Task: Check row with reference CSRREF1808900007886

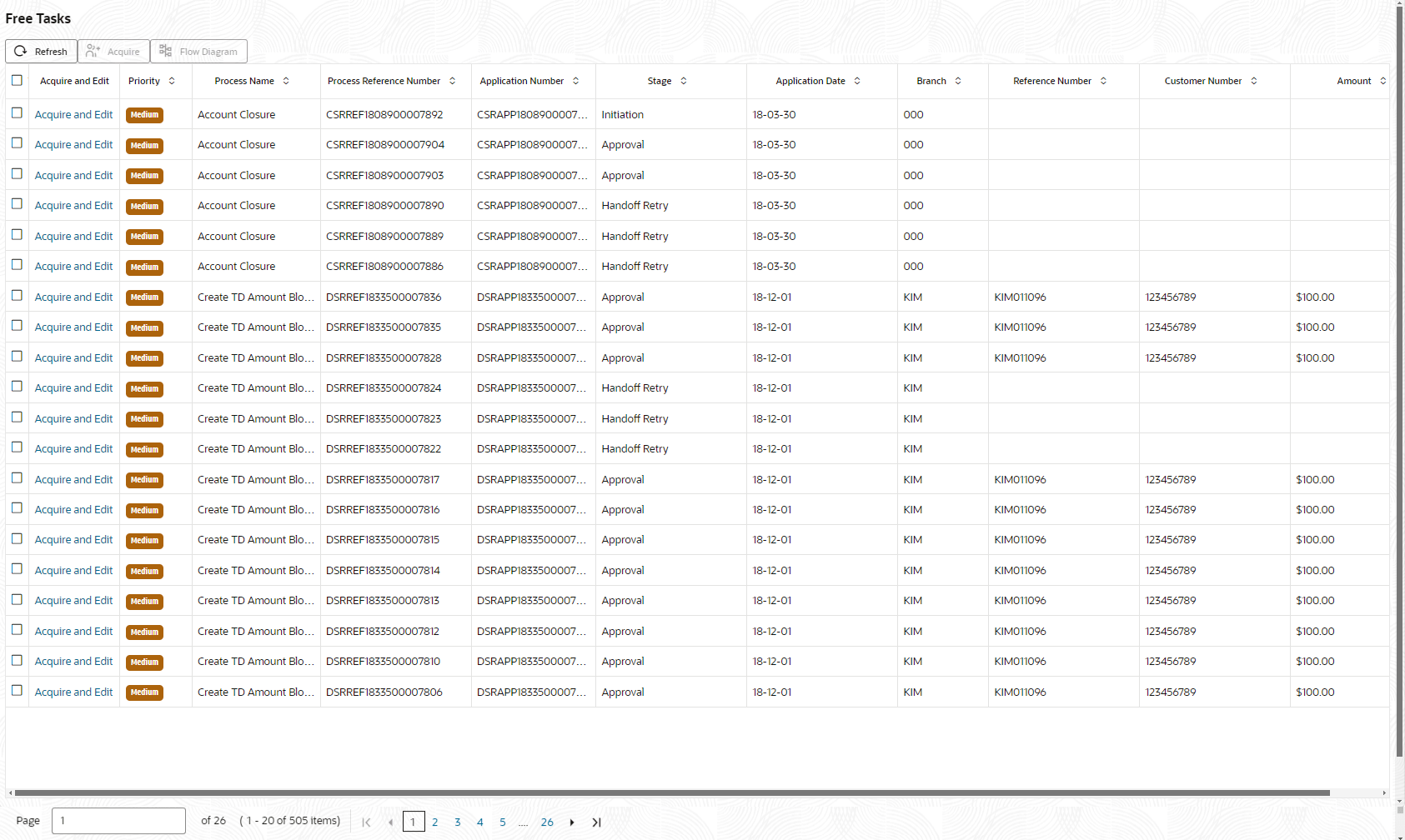Action: 17,265
